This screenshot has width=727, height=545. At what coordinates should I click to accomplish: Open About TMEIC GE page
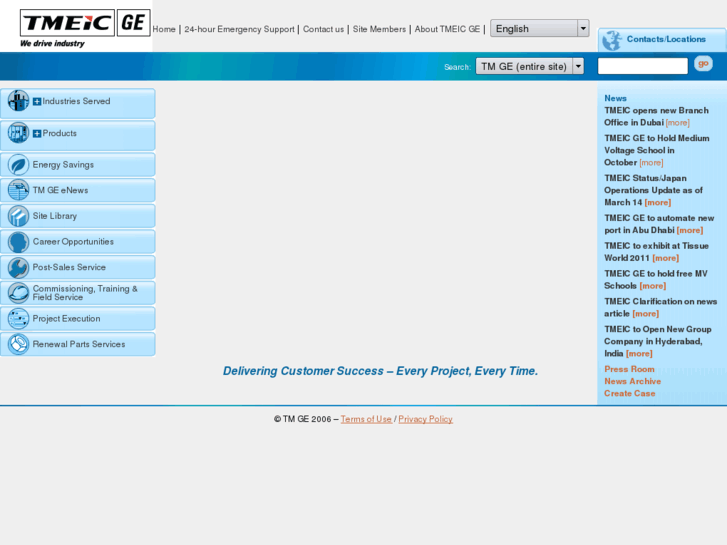447,29
